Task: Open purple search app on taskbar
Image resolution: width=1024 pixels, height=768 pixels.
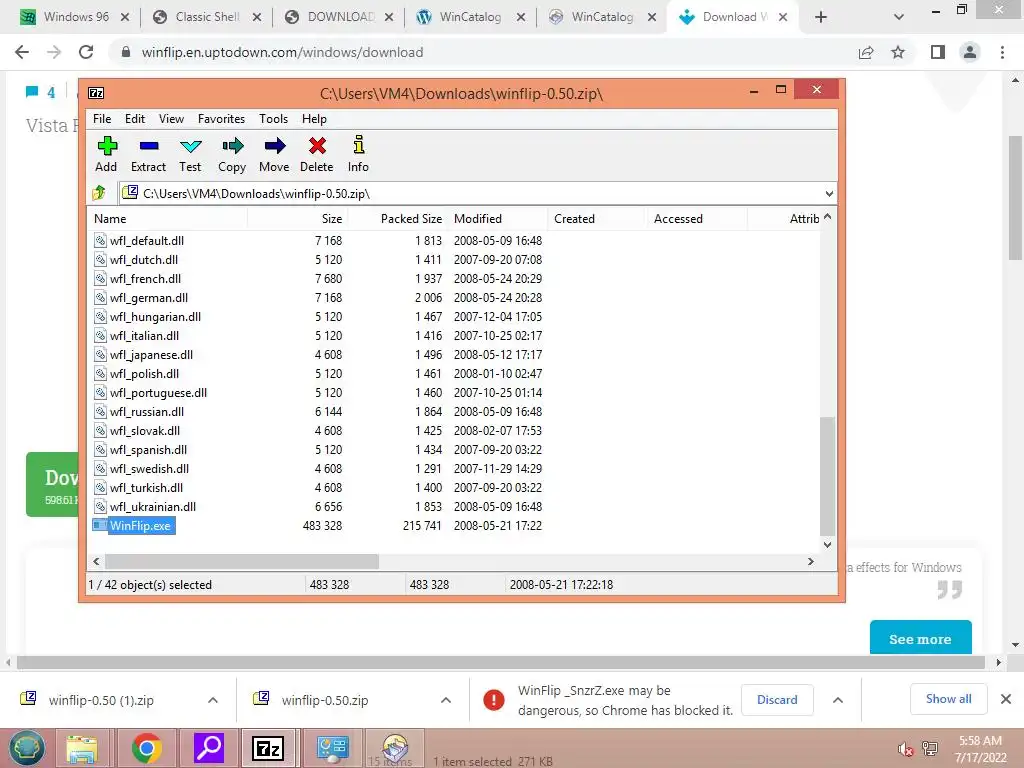Action: click(x=209, y=748)
